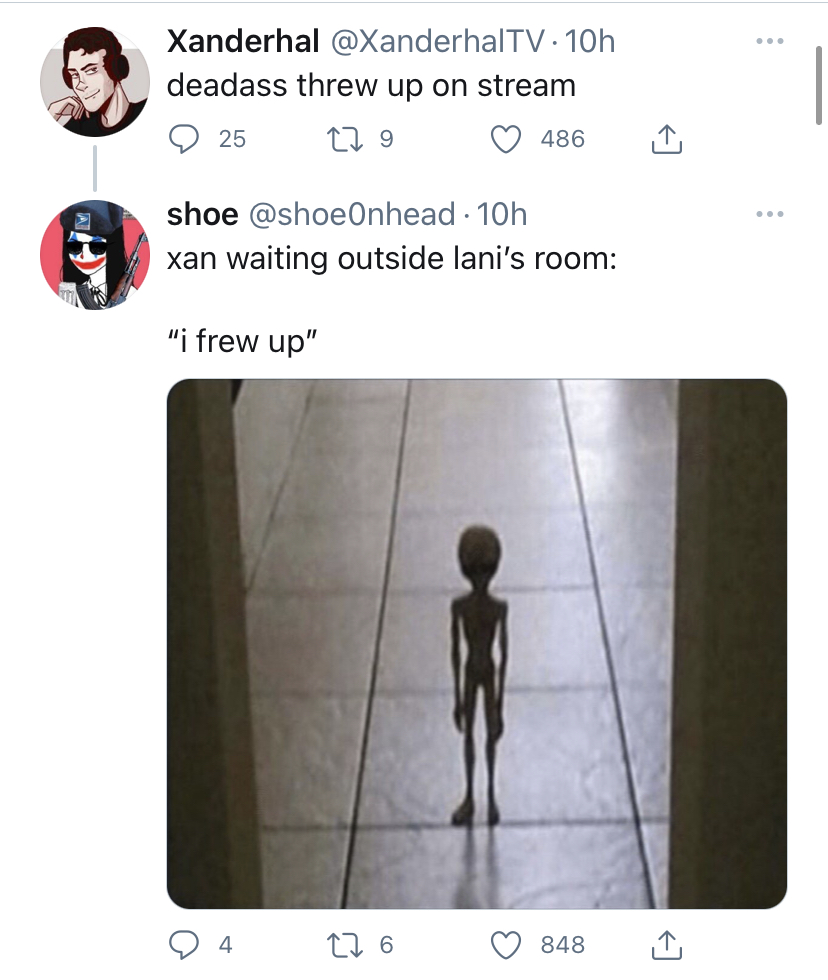Open Xanderhal's profile picture

[95, 82]
